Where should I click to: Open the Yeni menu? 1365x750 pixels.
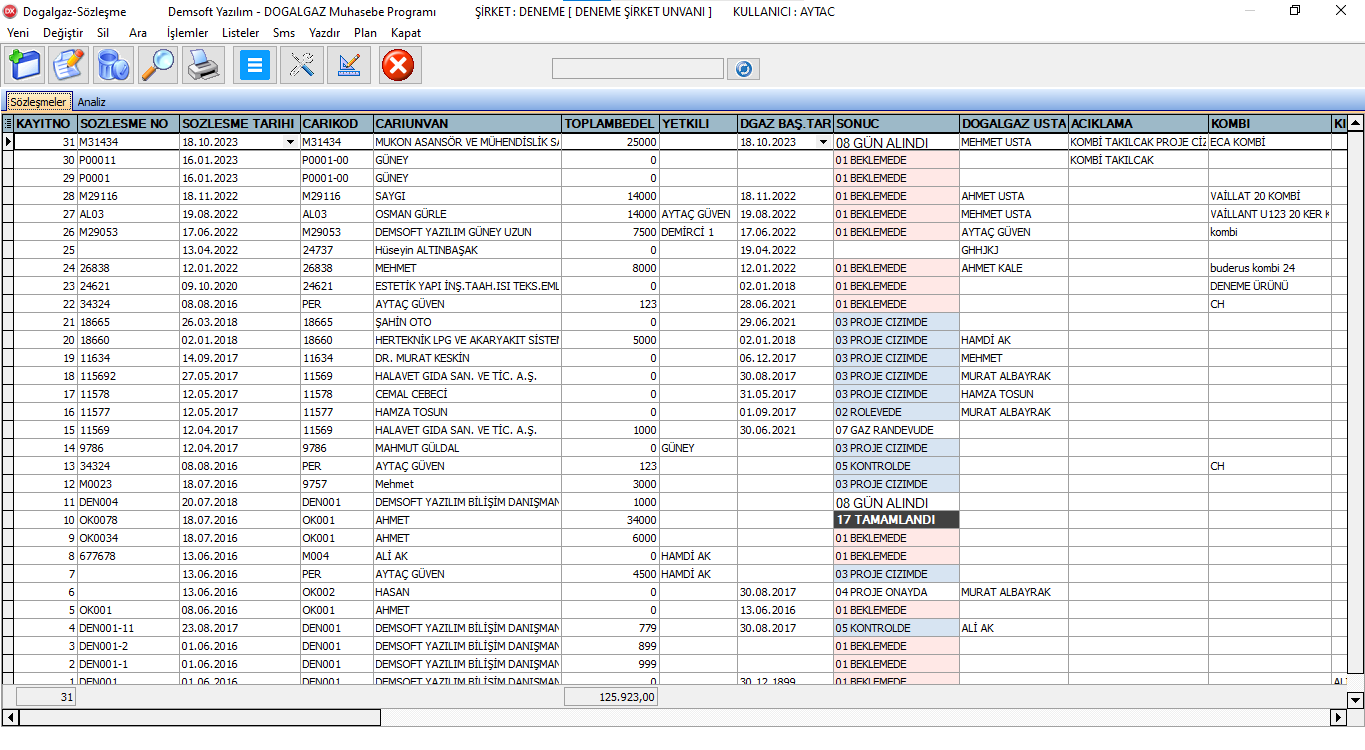click(x=18, y=33)
